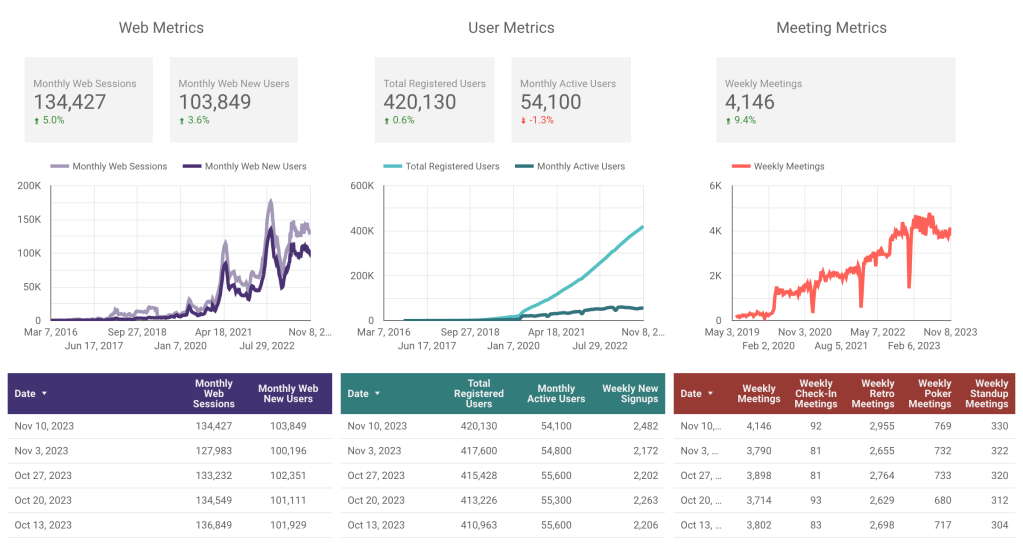1023x555 pixels.
Task: Click green up arrow under Weekly Meetings scorecard
Action: tap(728, 121)
